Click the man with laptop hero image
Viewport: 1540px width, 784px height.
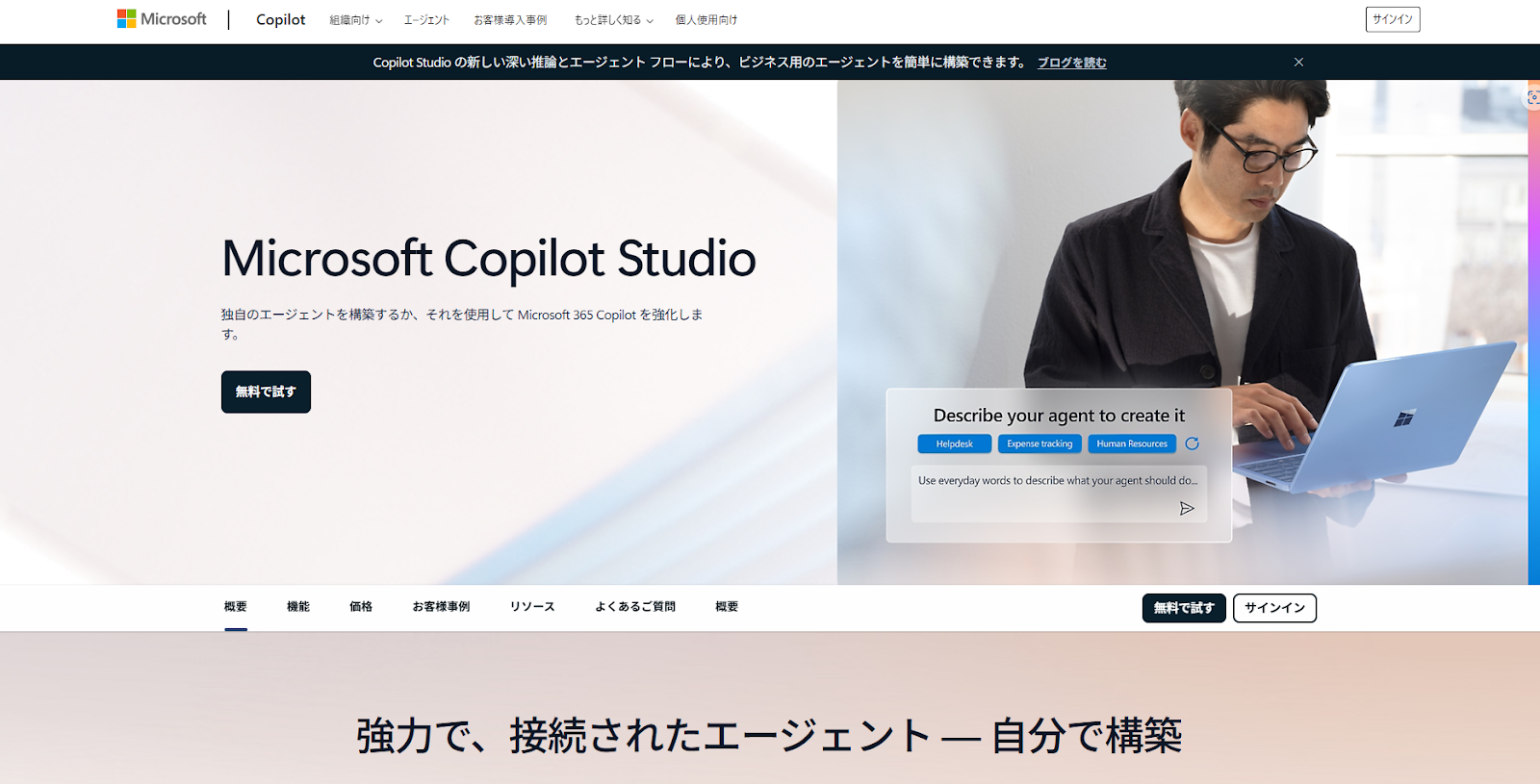pyautogui.click(x=1182, y=332)
